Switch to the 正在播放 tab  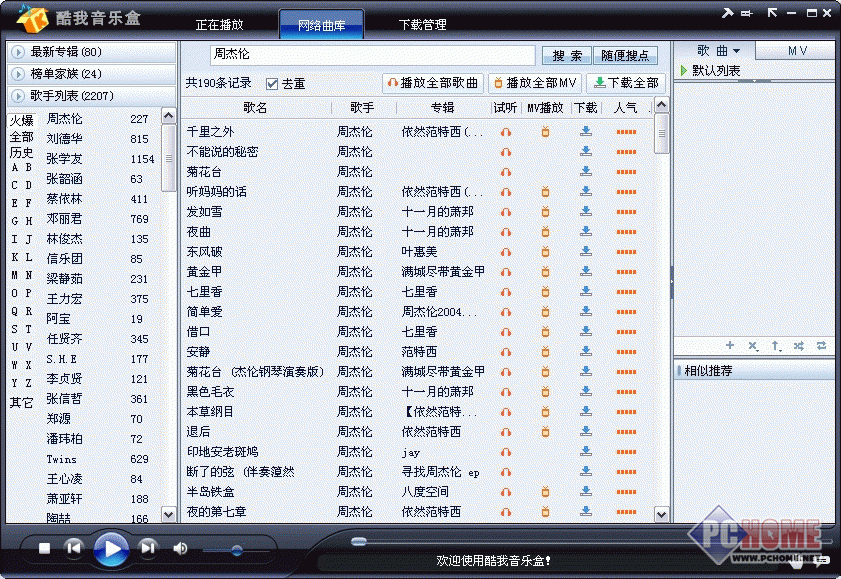(219, 25)
